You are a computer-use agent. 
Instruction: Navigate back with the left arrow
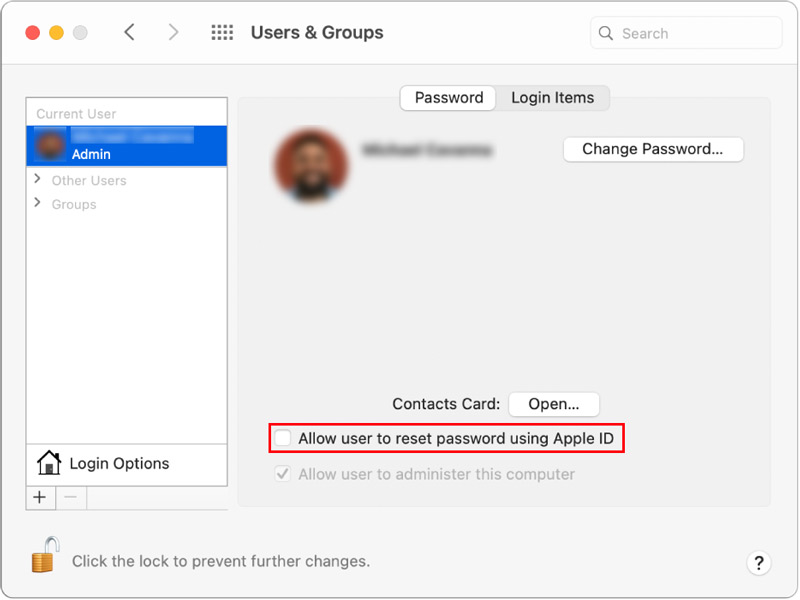coord(129,32)
